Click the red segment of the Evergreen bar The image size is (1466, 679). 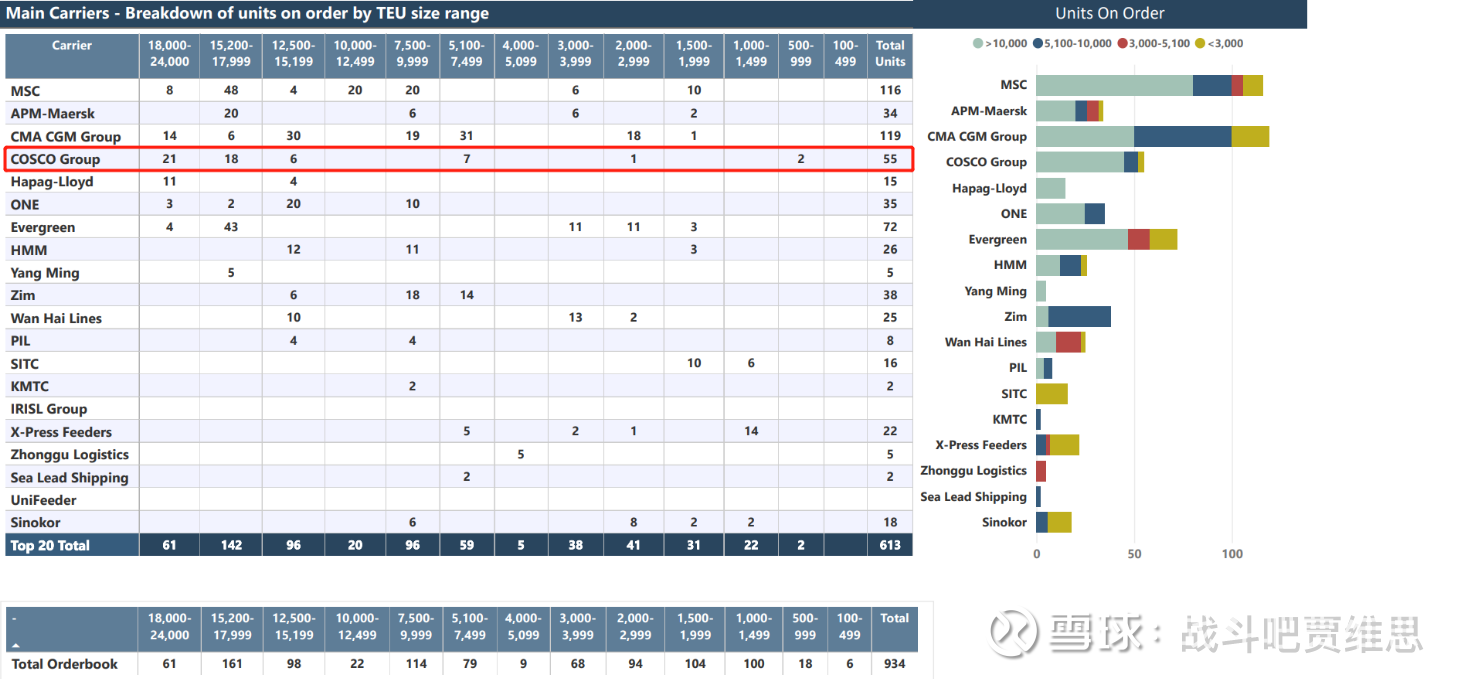click(x=1138, y=239)
